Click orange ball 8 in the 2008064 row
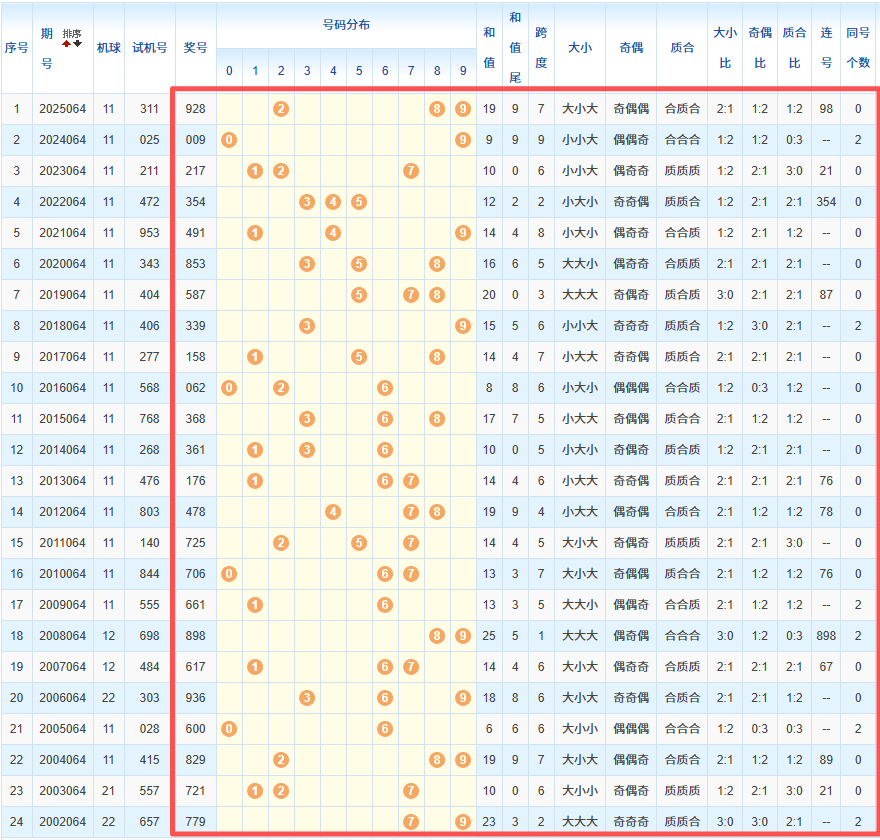 (437, 636)
